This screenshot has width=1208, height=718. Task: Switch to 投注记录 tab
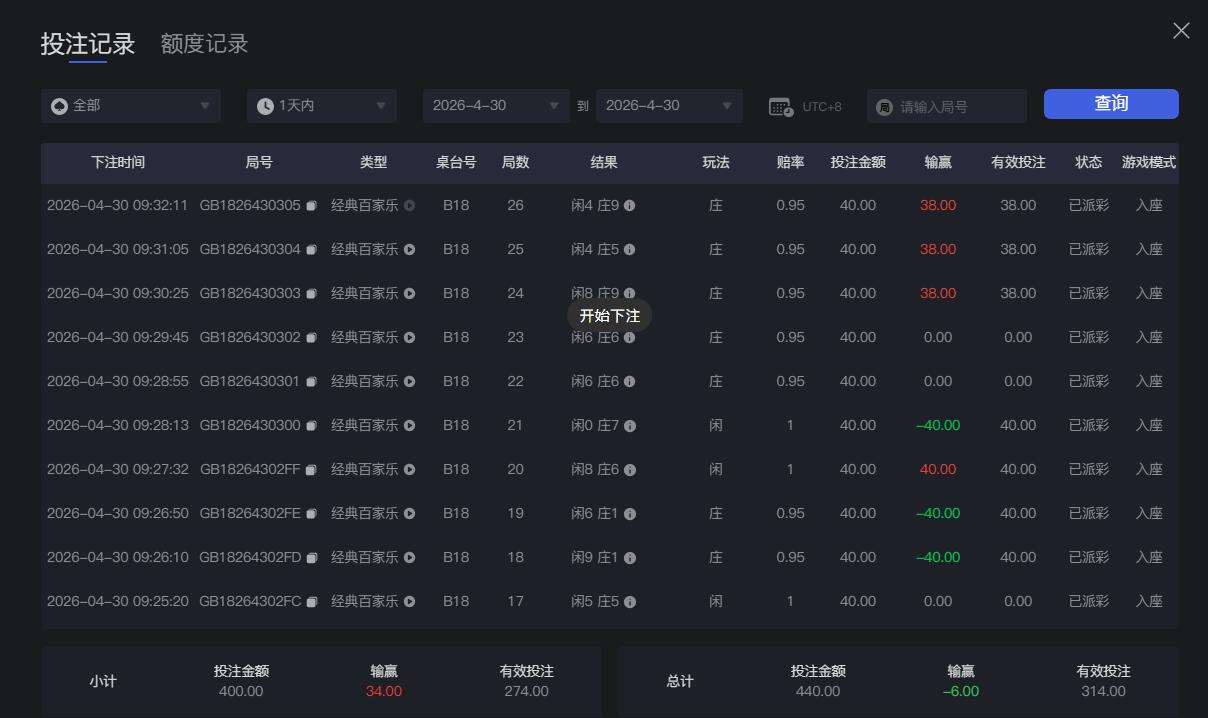(x=88, y=44)
